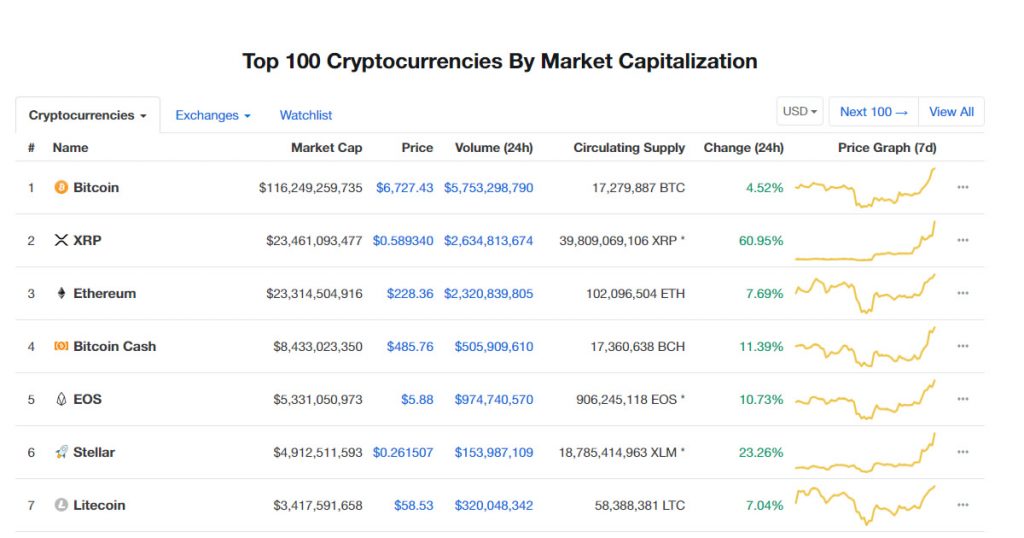
Task: Open Bitcoin price link $6,727.43
Action: 404,187
